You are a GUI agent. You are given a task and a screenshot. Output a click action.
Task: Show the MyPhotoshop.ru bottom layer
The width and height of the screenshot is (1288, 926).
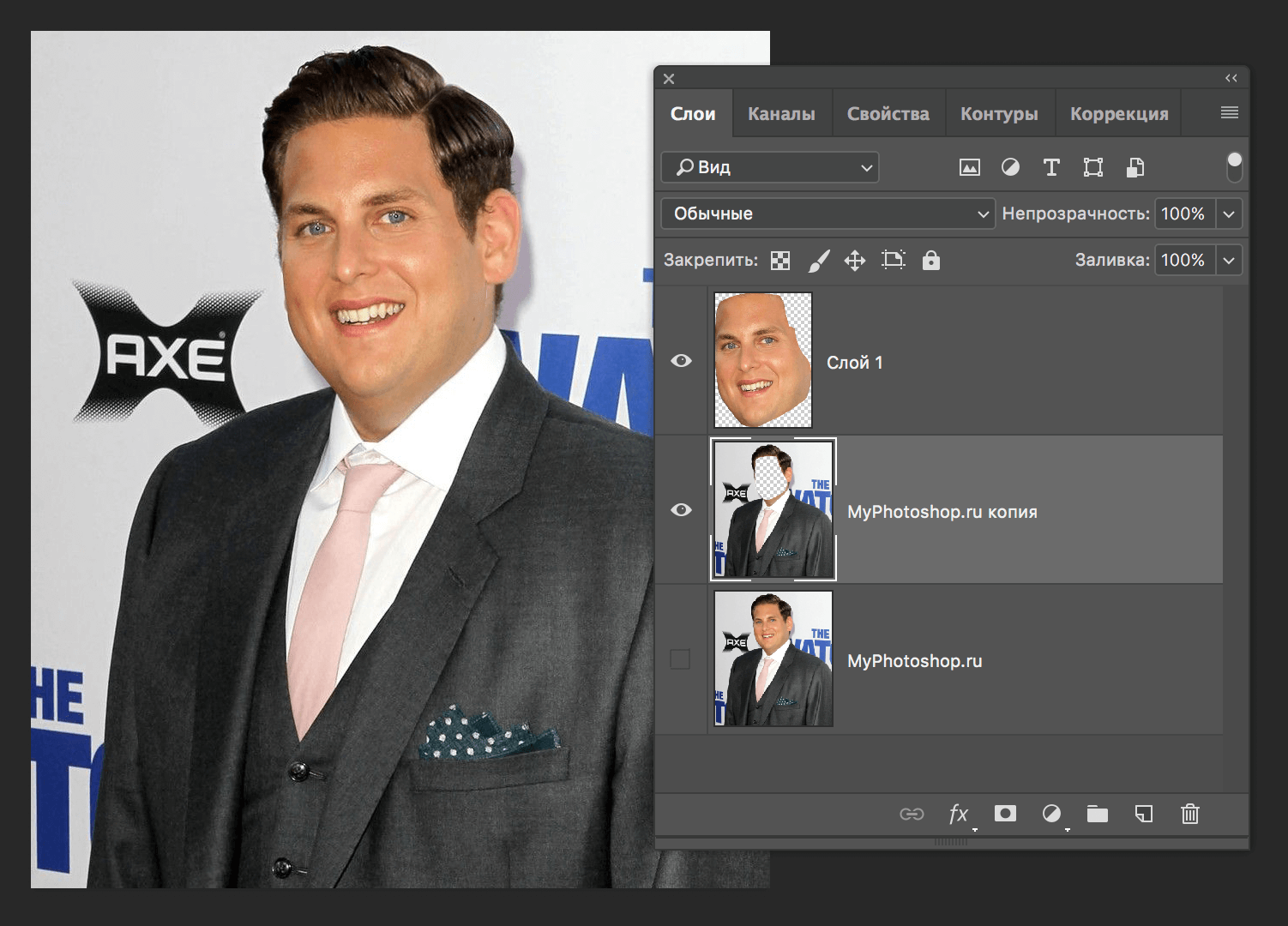click(680, 659)
